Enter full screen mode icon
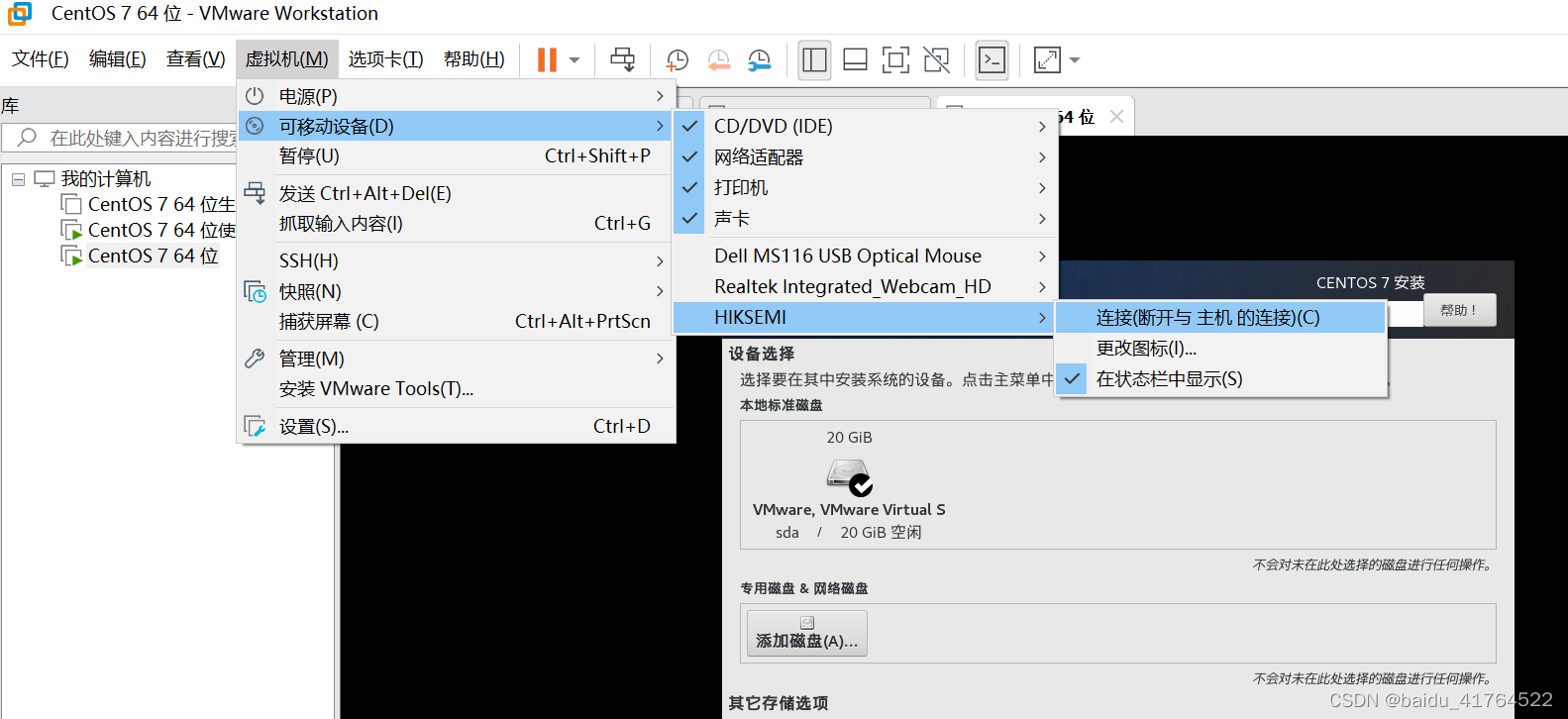The height and width of the screenshot is (719, 1568). pos(895,59)
